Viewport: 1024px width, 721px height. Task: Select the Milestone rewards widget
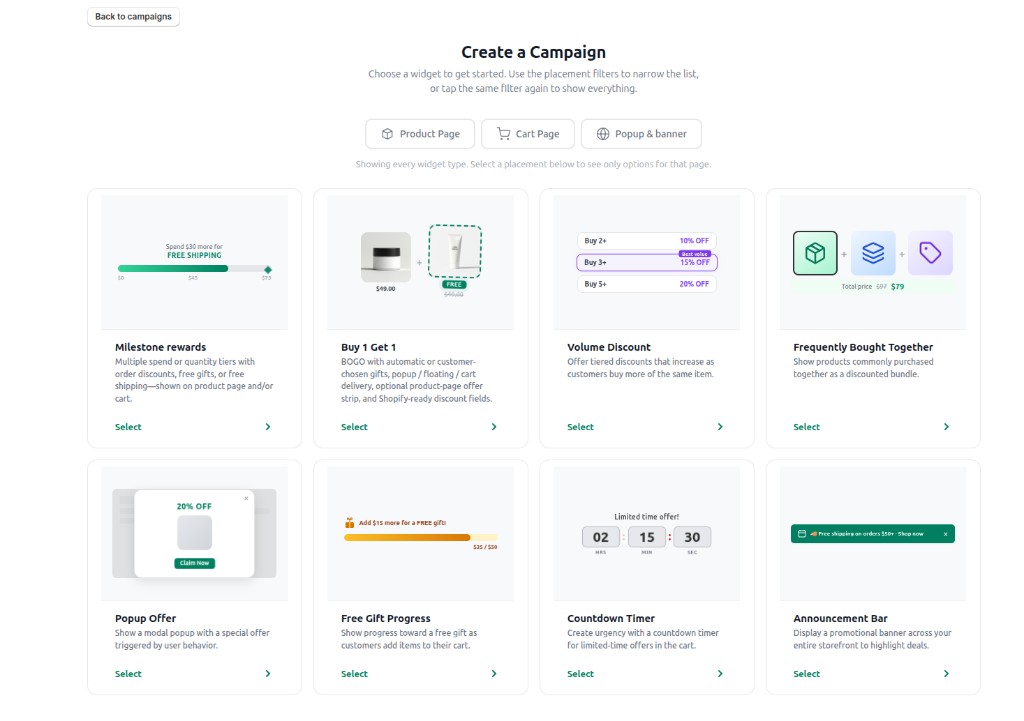click(128, 427)
